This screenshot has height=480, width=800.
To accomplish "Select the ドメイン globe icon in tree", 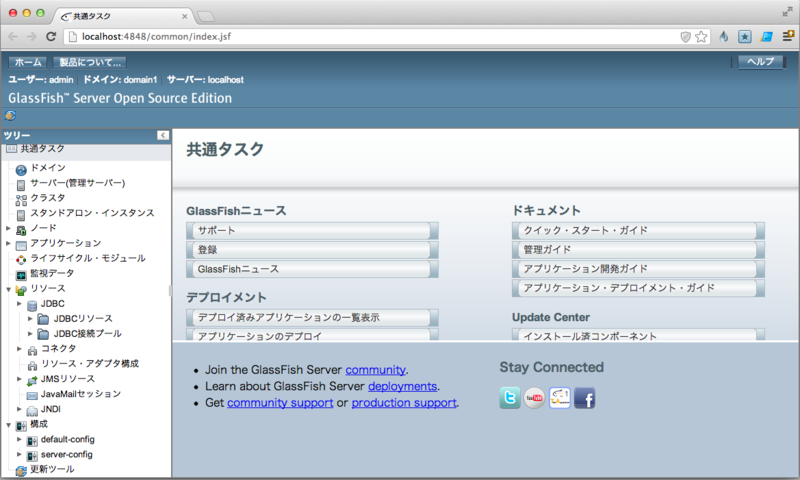I will point(21,169).
